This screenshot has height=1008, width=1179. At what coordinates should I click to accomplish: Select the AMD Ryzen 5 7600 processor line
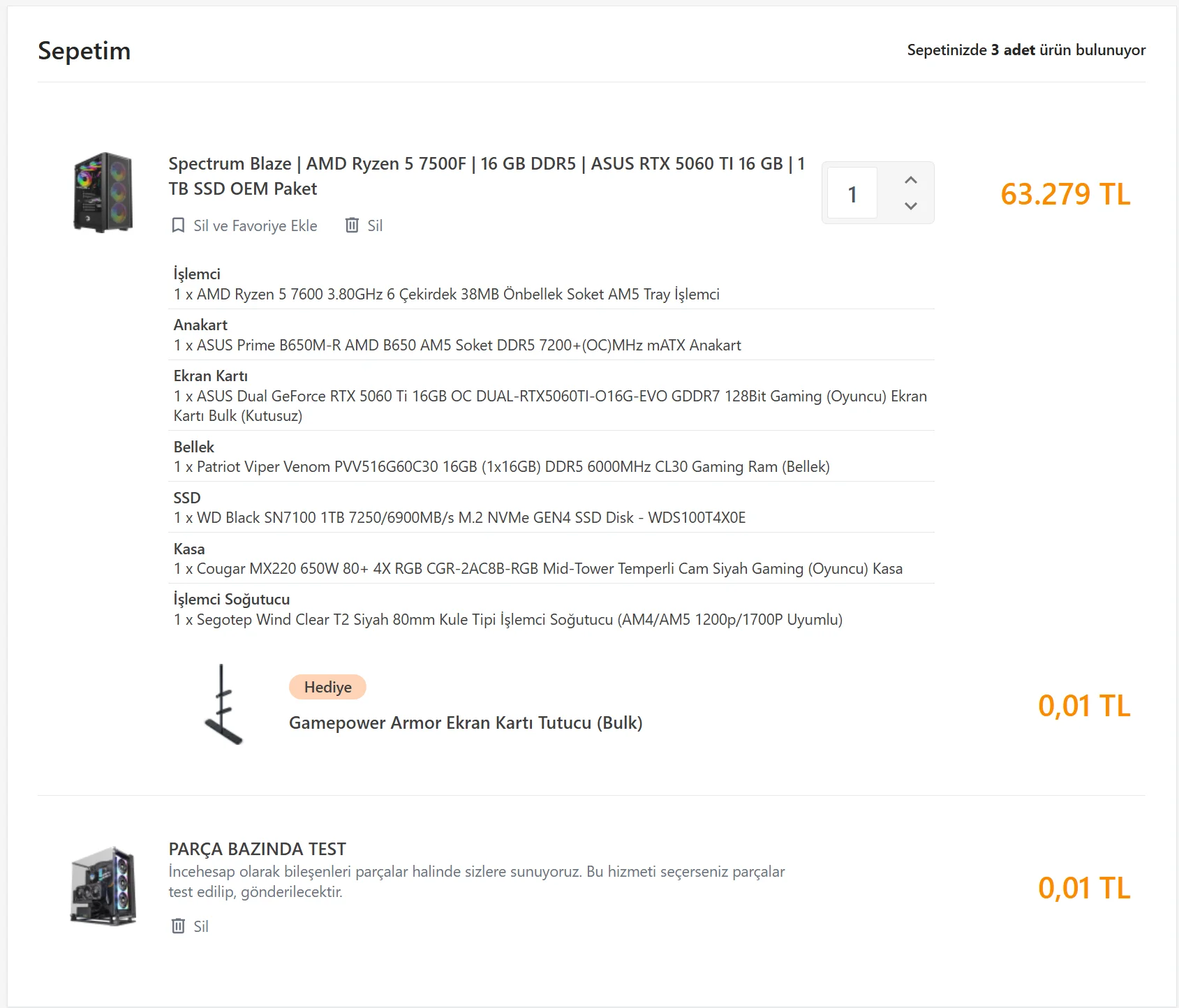tap(446, 295)
